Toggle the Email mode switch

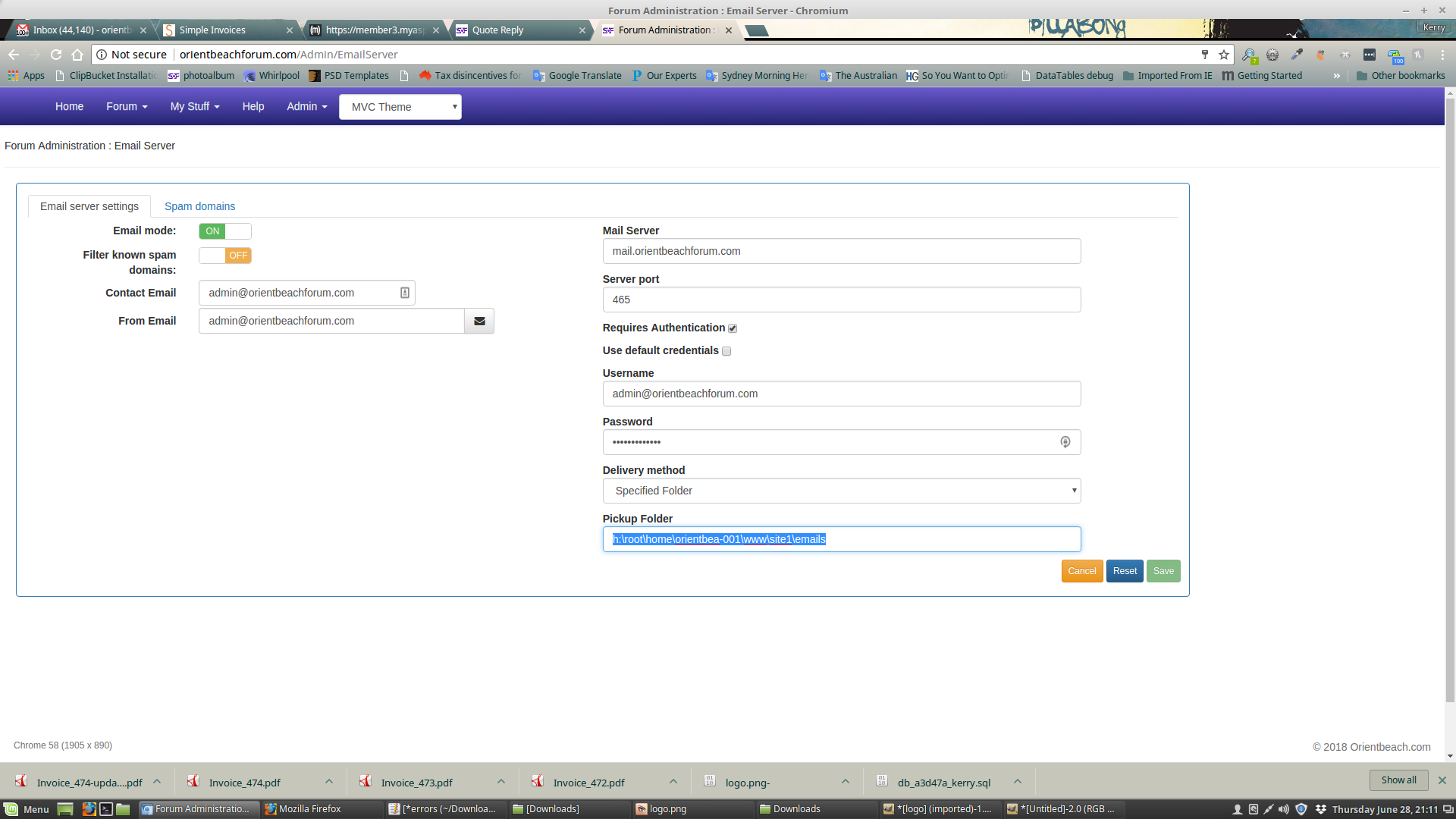224,231
